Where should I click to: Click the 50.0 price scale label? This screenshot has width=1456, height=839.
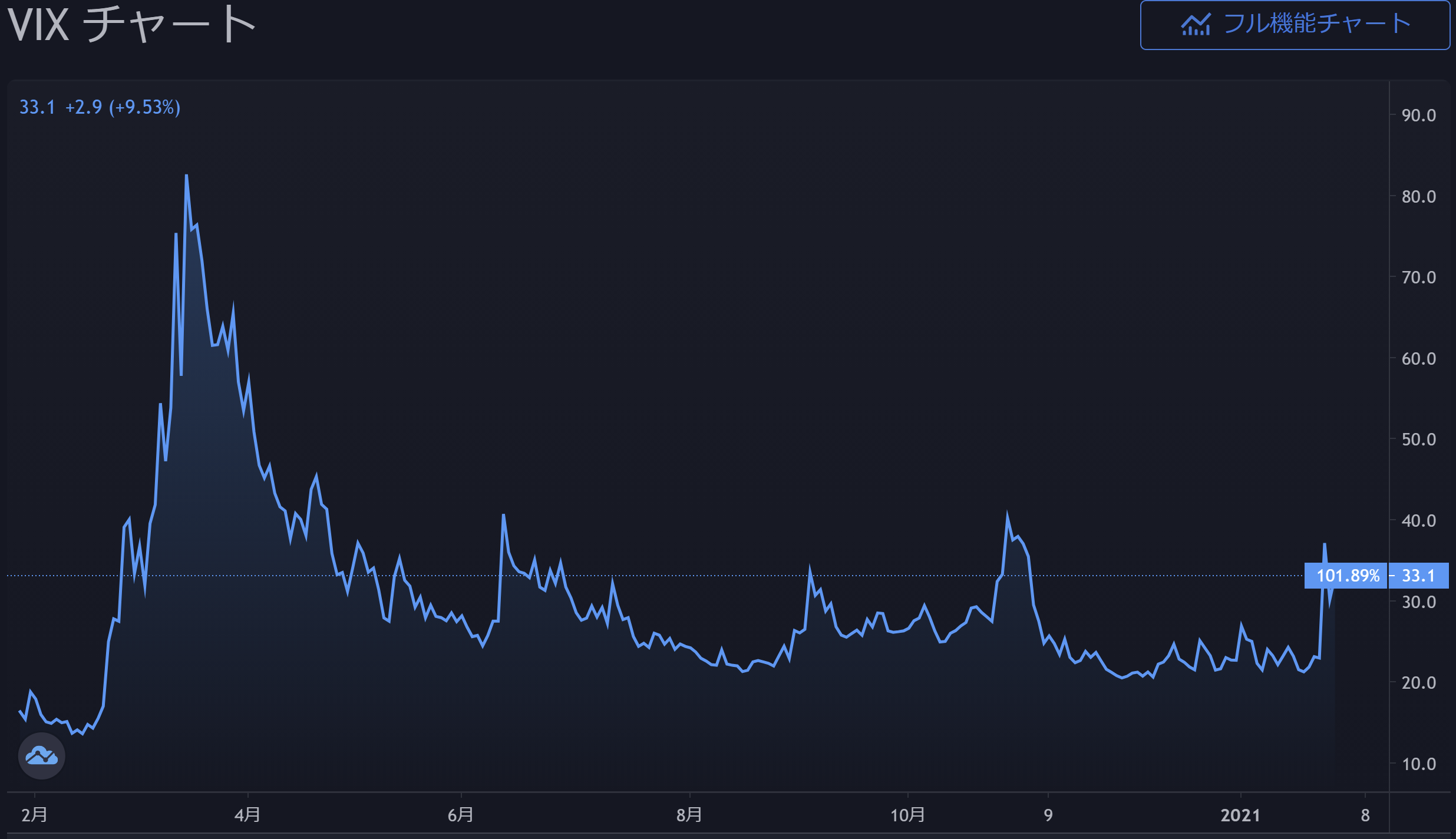click(x=1418, y=440)
